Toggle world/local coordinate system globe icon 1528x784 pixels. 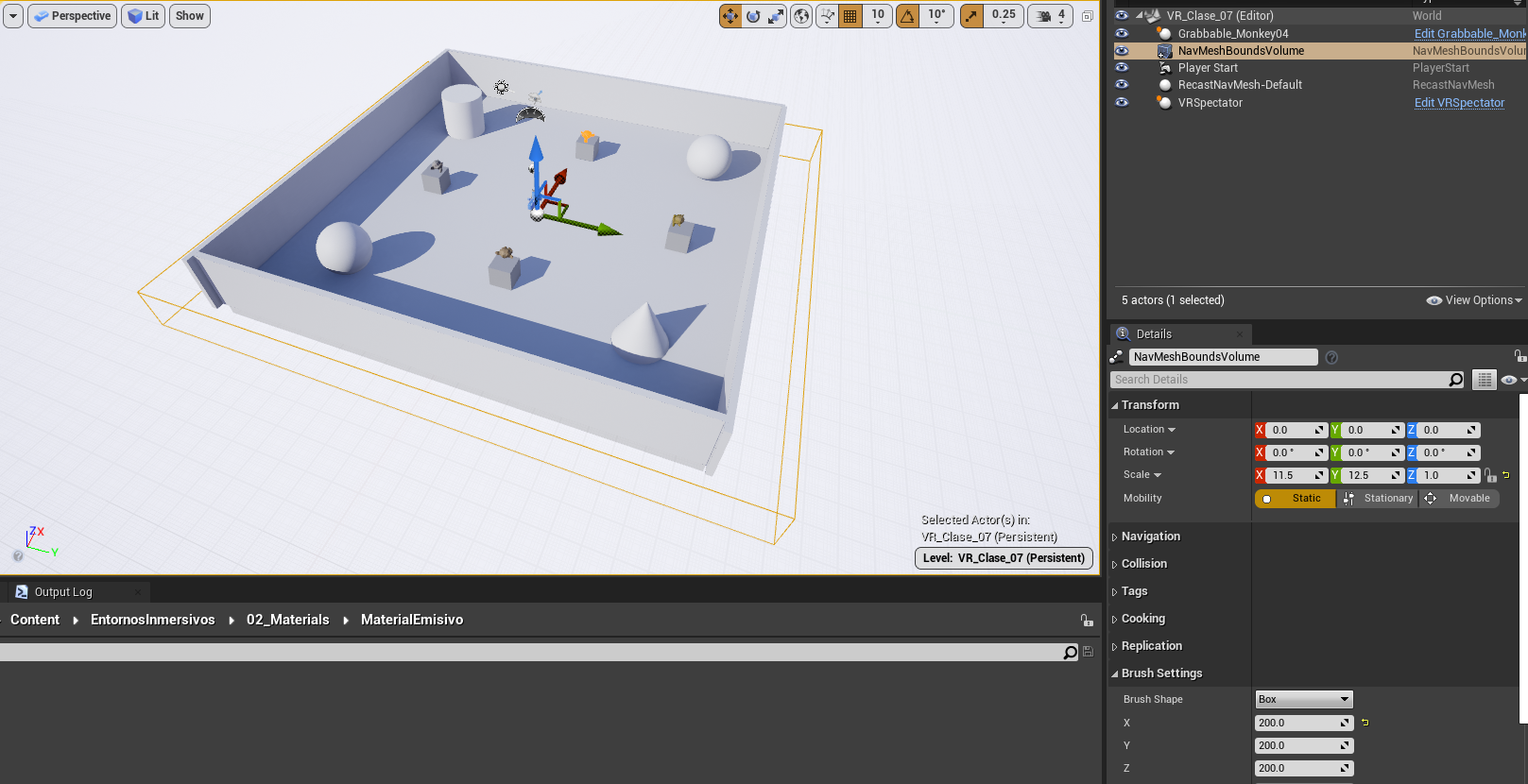click(801, 16)
